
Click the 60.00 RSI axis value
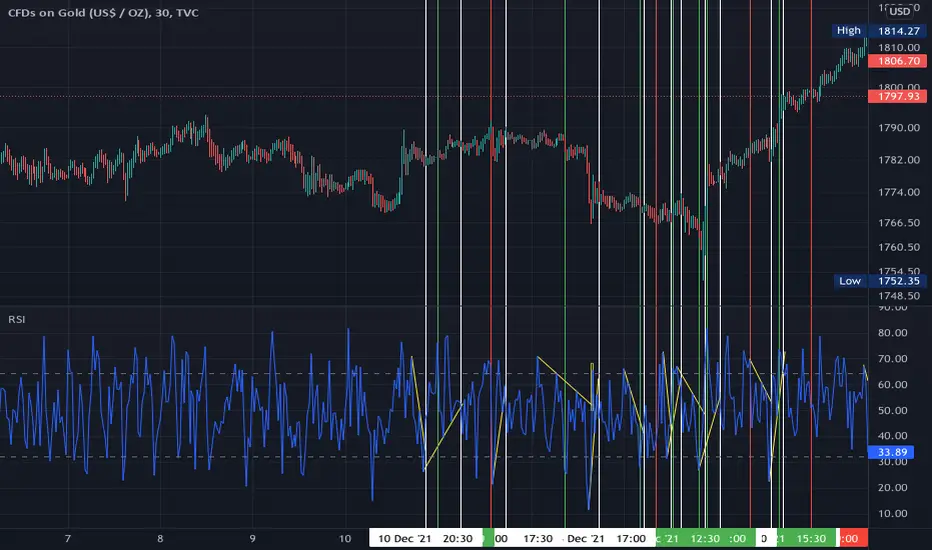(893, 385)
